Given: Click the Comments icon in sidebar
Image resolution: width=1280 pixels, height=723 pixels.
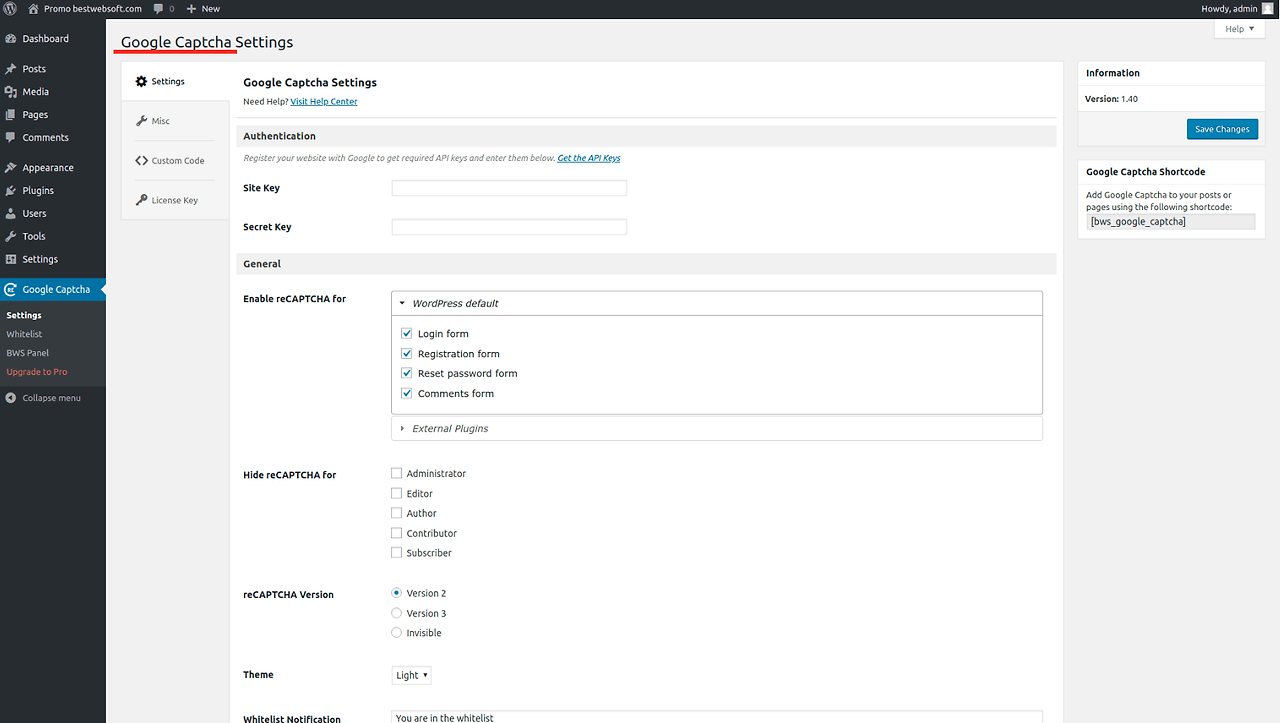Looking at the screenshot, I should pos(11,138).
